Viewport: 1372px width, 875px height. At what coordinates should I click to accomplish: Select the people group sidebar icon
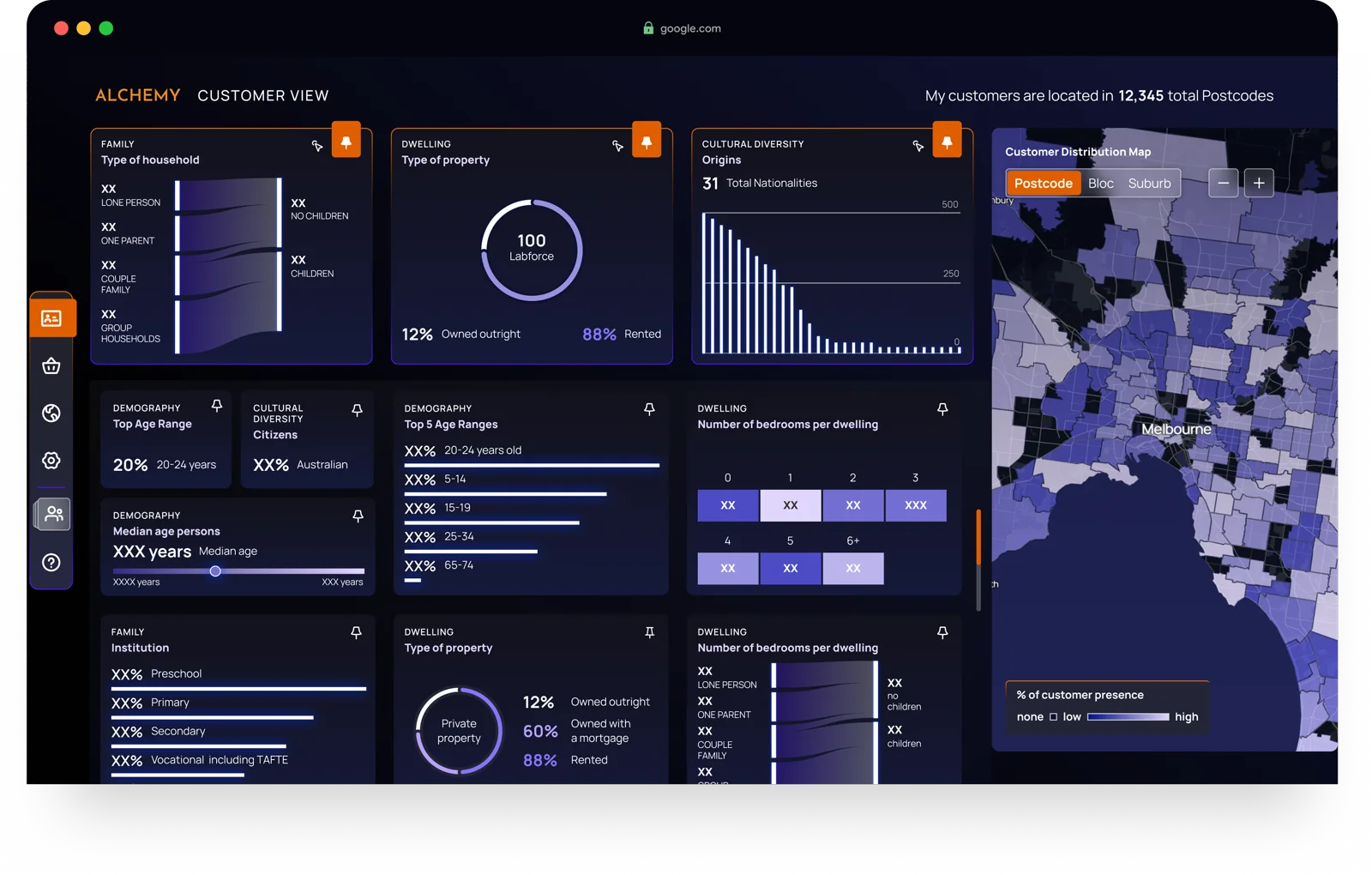(53, 514)
